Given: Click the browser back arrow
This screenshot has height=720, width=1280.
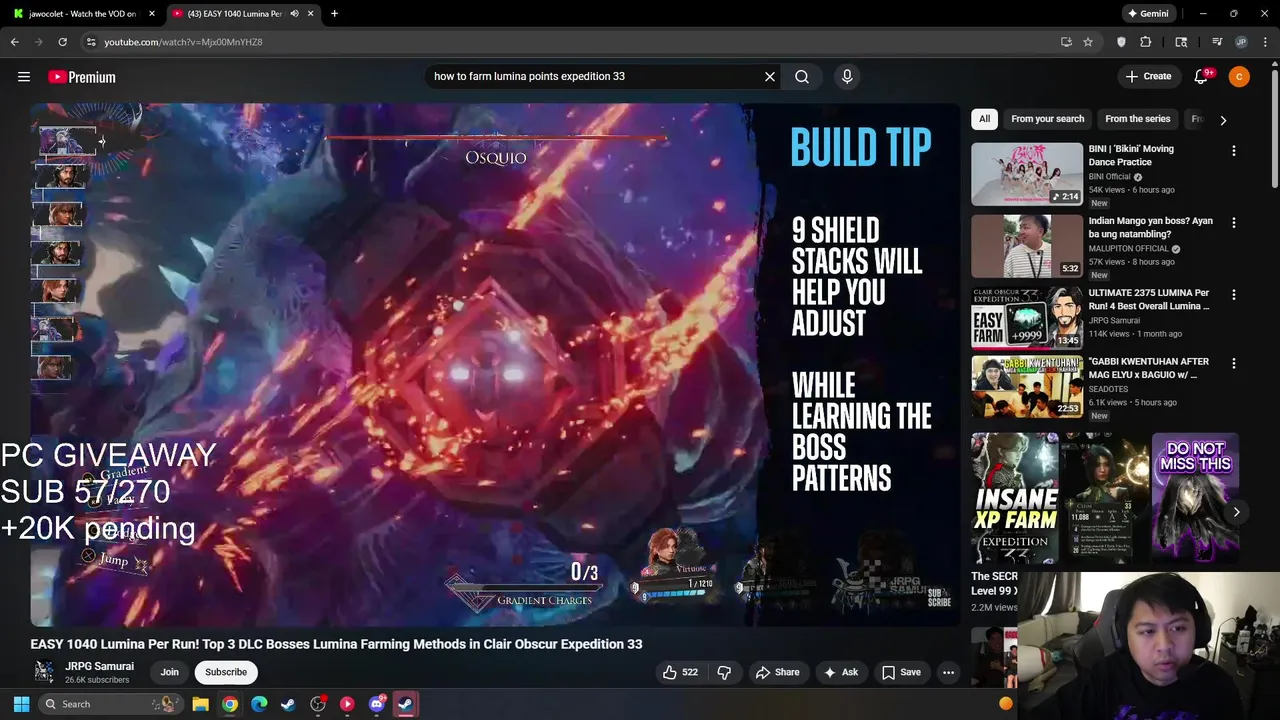Looking at the screenshot, I should pyautogui.click(x=14, y=42).
